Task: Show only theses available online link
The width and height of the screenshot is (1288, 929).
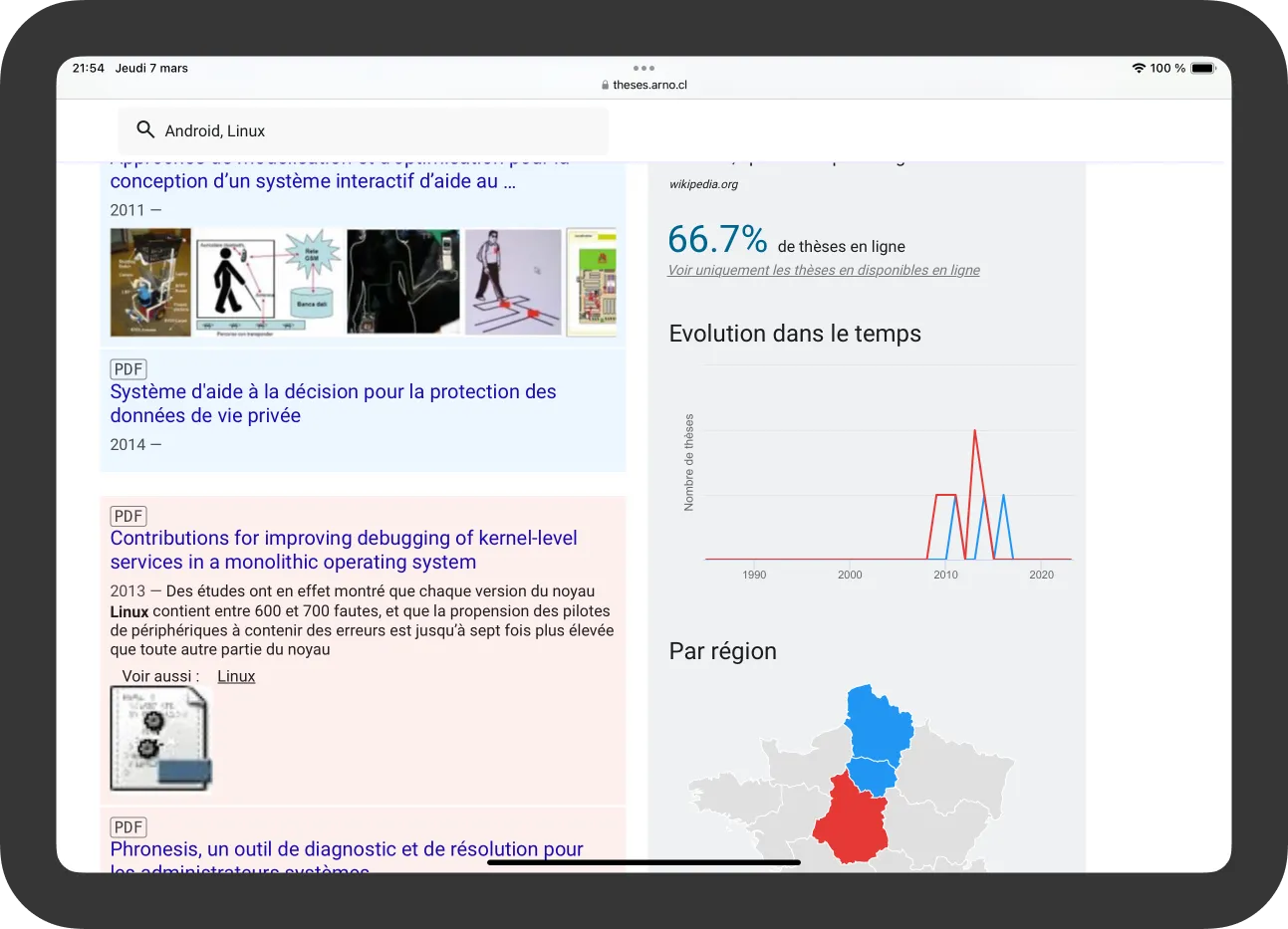Action: click(823, 270)
